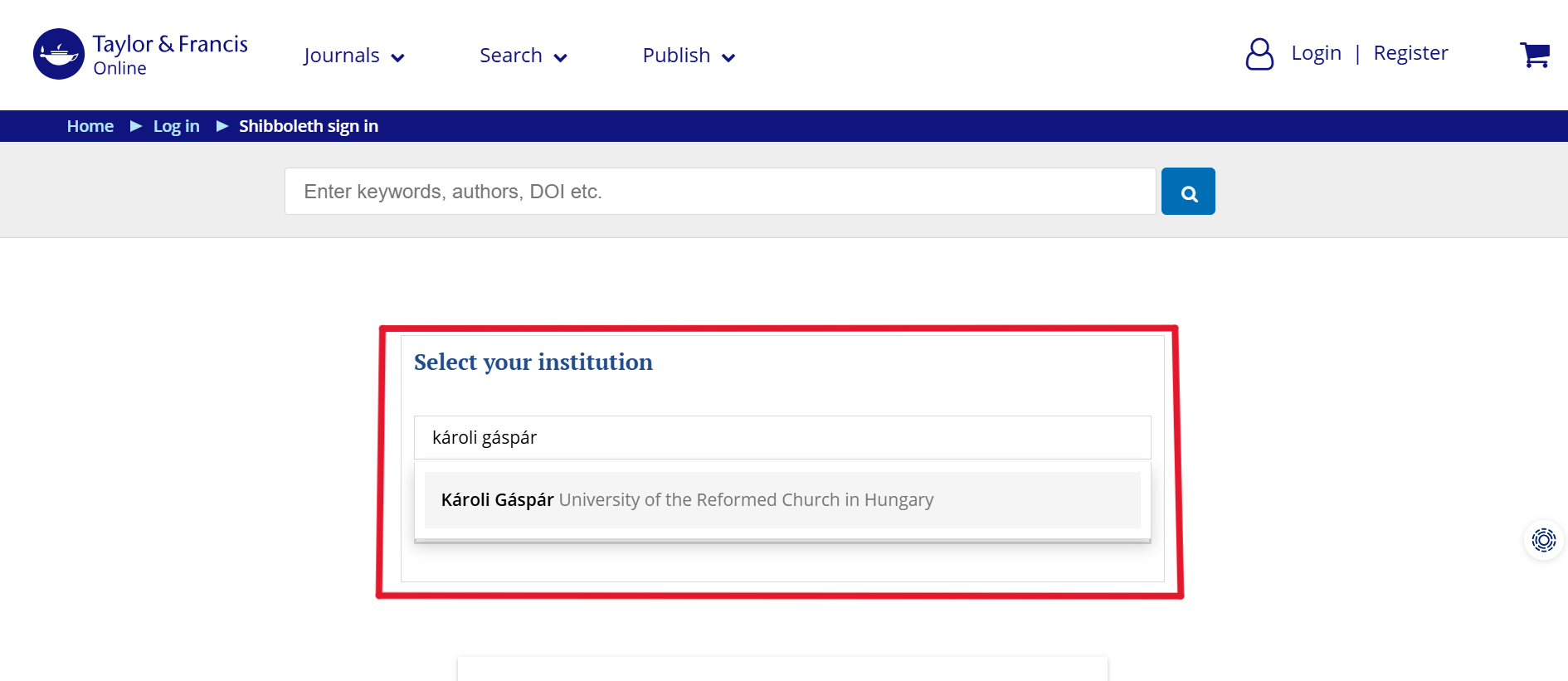Expand the chevron beside Journals
1568x681 pixels.
tap(397, 58)
